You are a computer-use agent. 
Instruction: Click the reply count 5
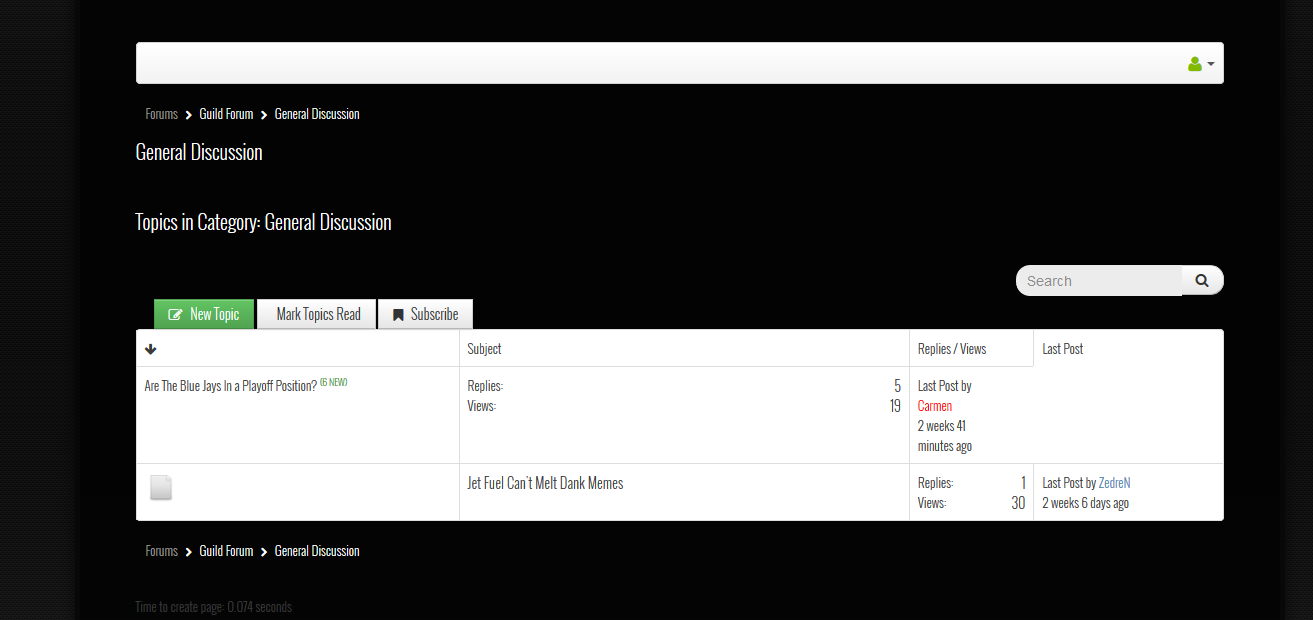pyautogui.click(x=897, y=386)
